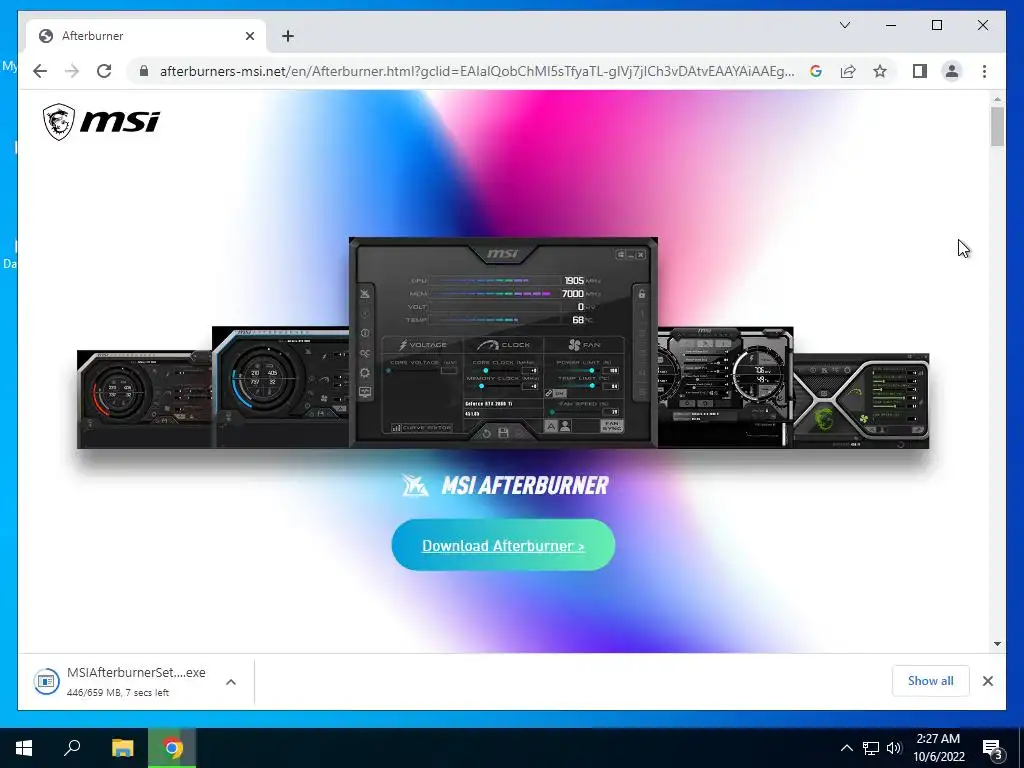Screen dimensions: 1024x768
Task: Click the blue gauge skin thumbnail
Action: click(x=280, y=387)
